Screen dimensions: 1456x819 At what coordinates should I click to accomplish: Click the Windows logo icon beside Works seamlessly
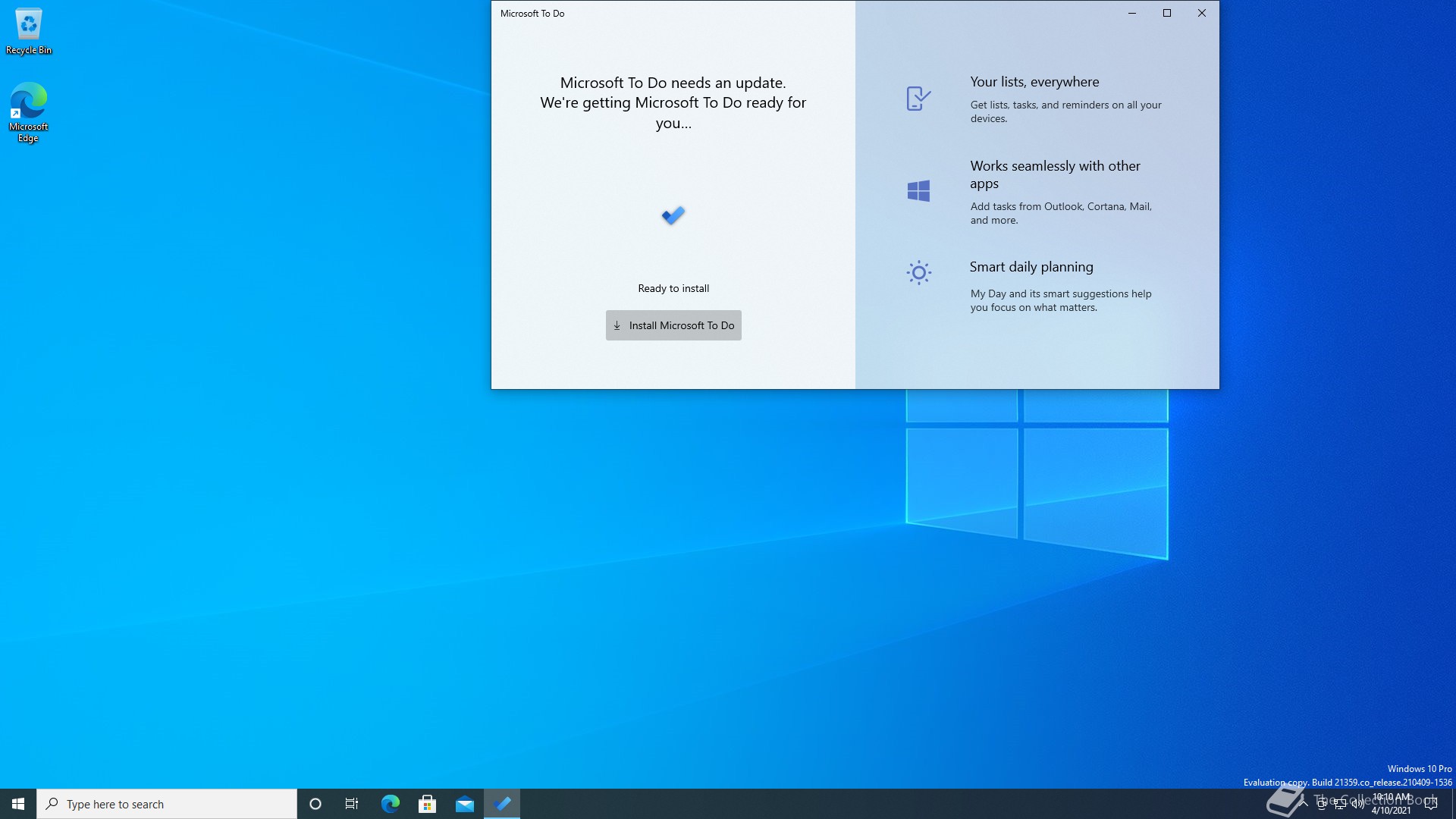pyautogui.click(x=918, y=191)
